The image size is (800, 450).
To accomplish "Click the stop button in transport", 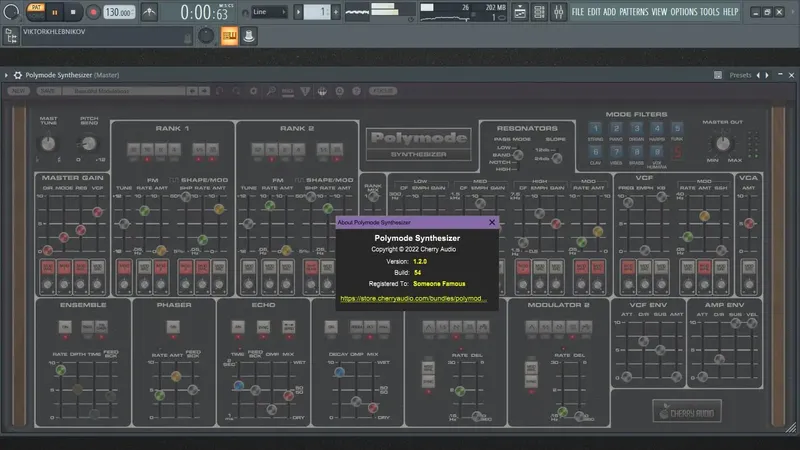I will (73, 12).
